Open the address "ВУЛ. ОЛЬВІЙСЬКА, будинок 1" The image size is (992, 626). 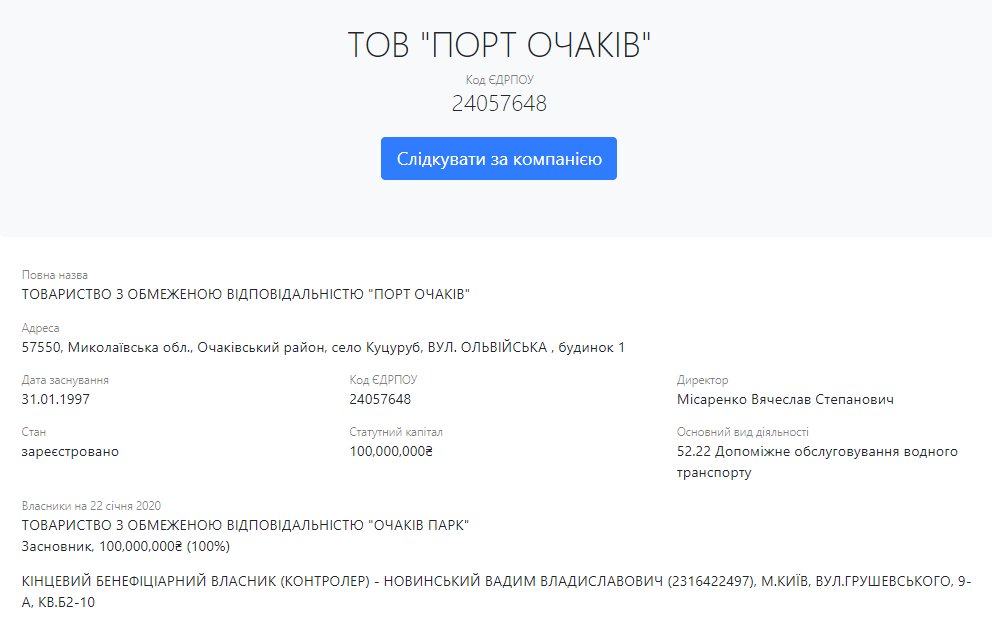(x=320, y=347)
